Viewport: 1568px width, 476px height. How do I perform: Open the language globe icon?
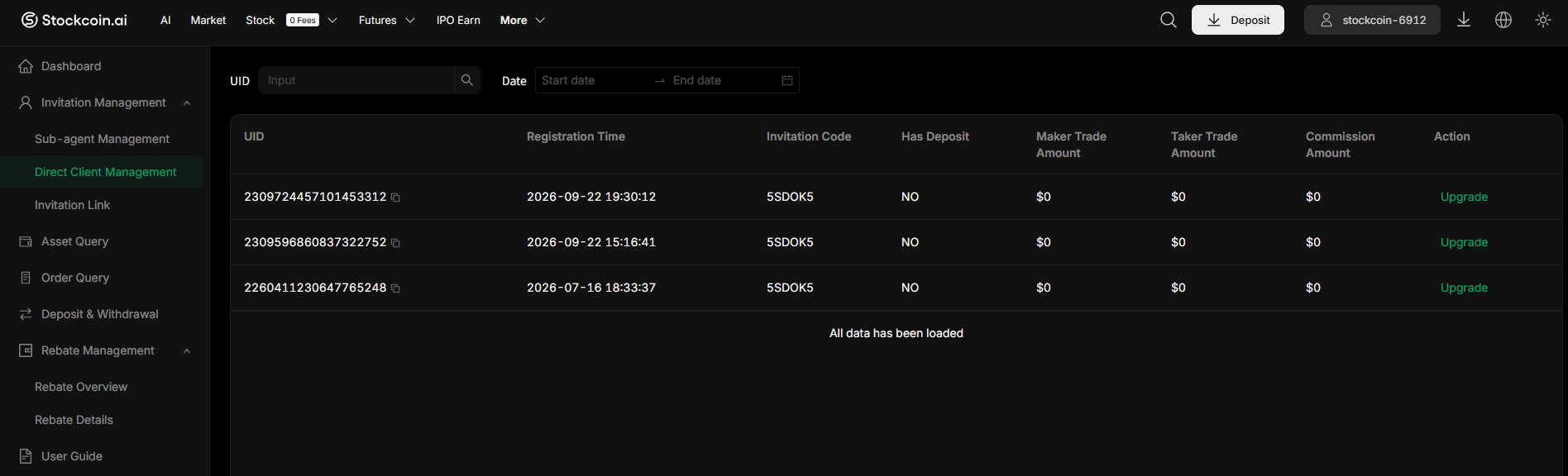[1503, 20]
